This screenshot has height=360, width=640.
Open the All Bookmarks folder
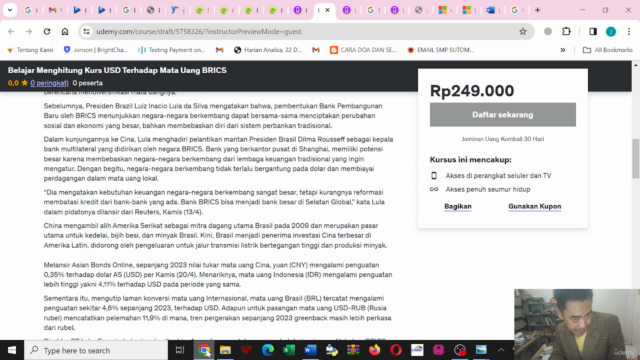click(608, 50)
